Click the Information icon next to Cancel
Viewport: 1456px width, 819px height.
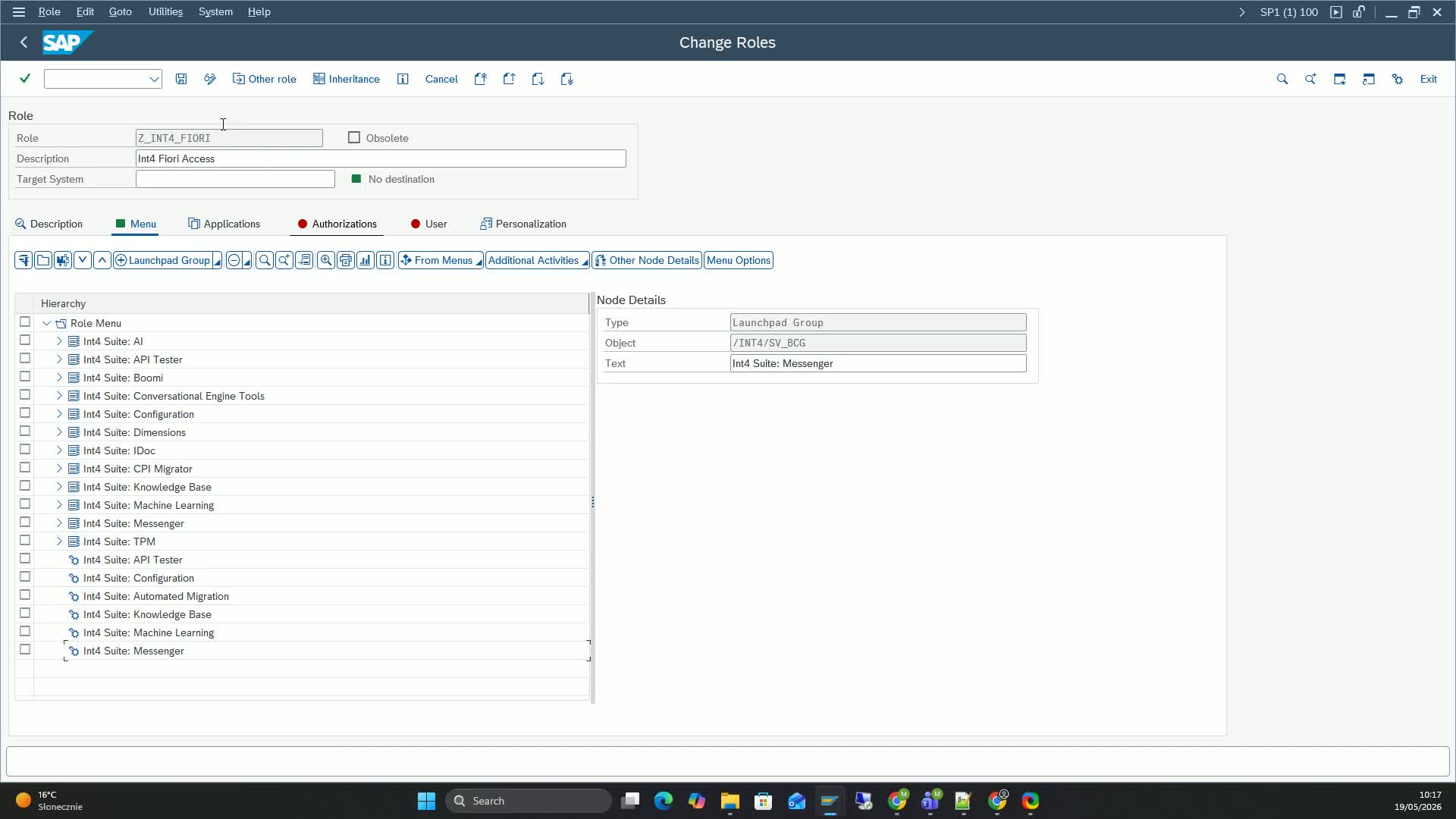click(x=403, y=79)
